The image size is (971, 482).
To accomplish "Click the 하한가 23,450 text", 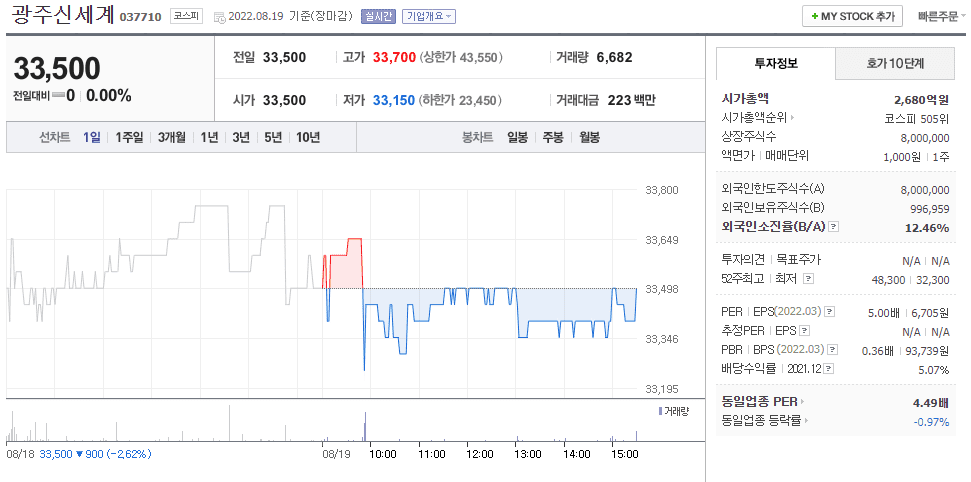I will coord(461,100).
